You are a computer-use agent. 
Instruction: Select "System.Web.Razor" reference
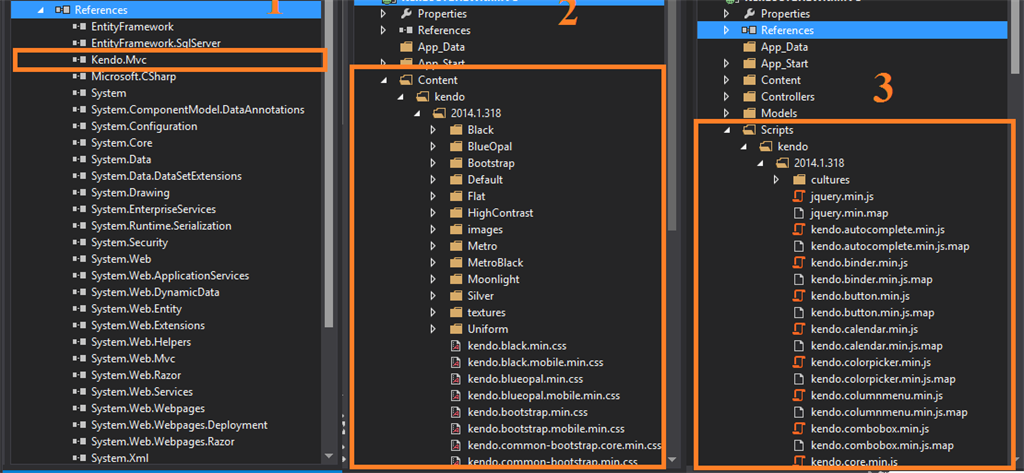(136, 375)
